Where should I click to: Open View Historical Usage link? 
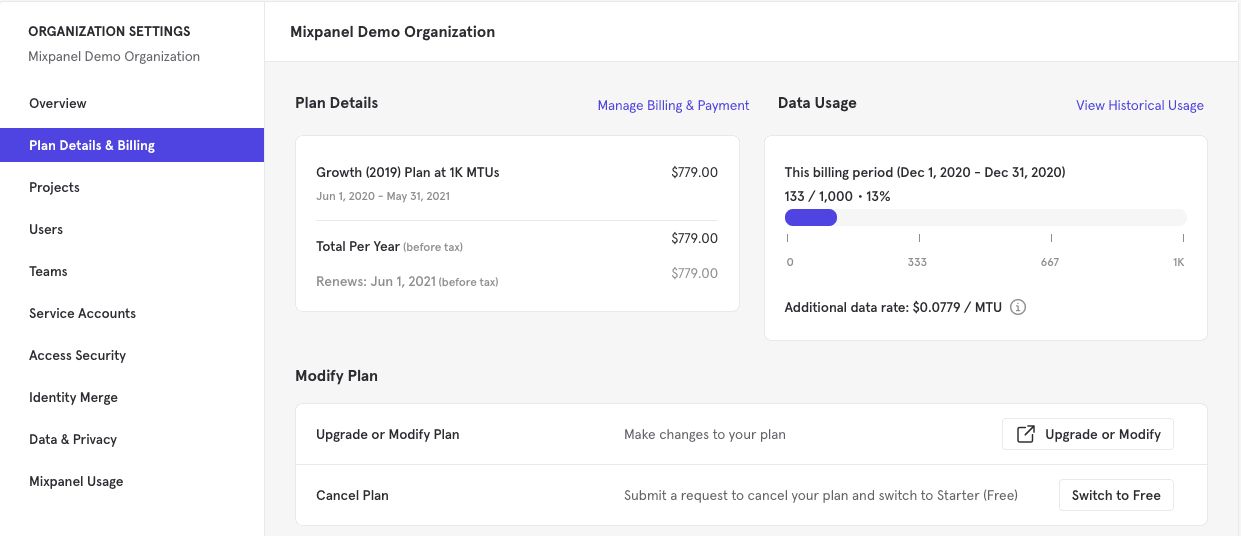tap(1139, 106)
